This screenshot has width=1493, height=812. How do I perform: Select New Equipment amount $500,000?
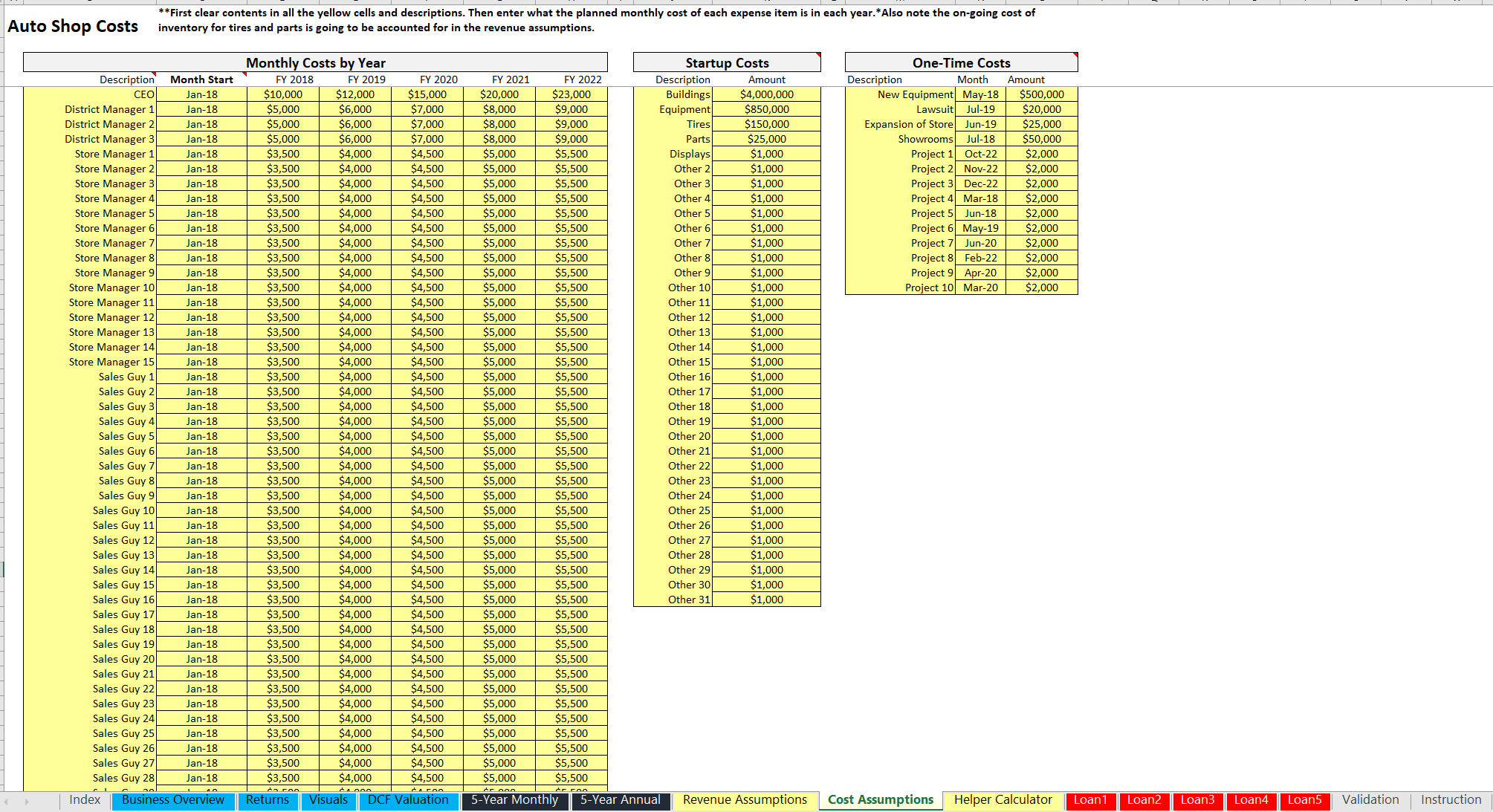[1042, 94]
